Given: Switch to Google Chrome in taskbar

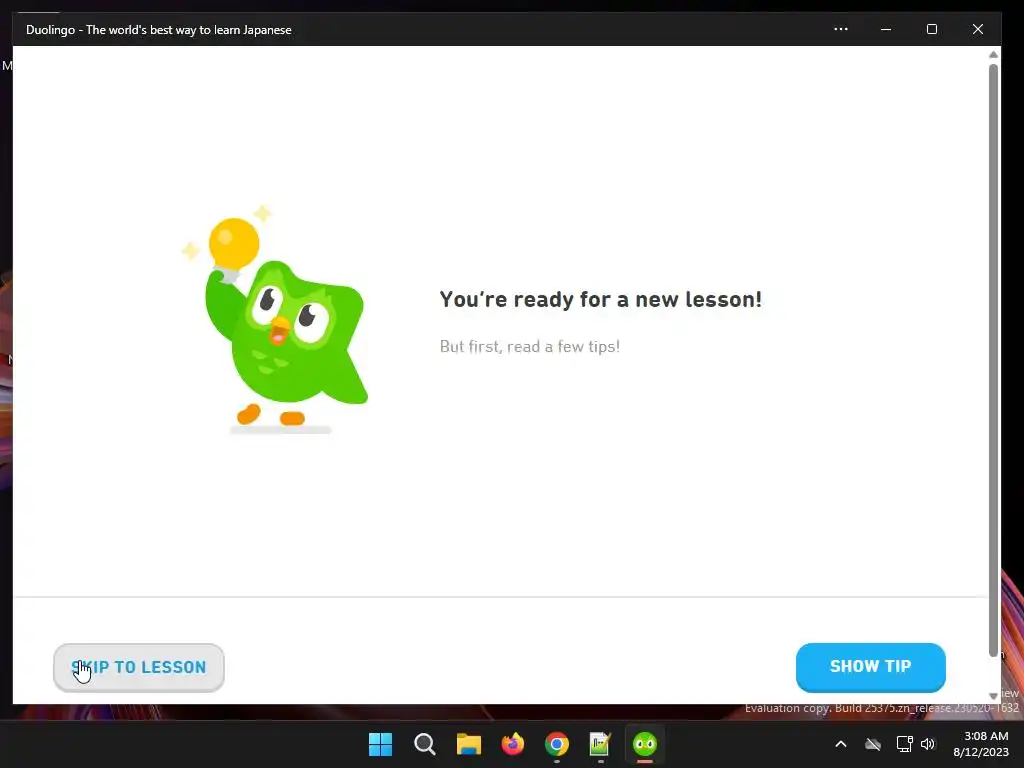Looking at the screenshot, I should point(556,744).
